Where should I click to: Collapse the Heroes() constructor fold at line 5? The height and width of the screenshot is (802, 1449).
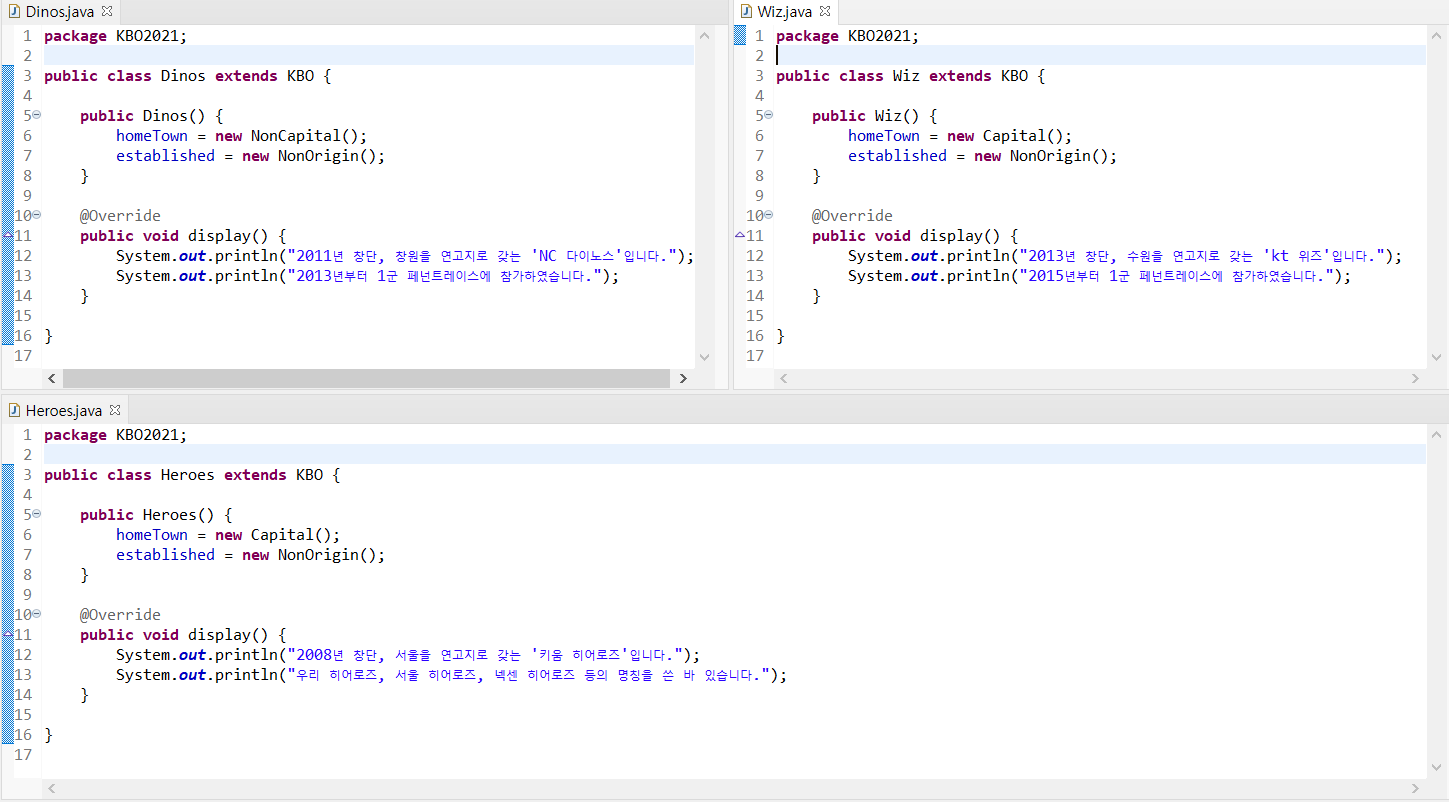[36, 514]
